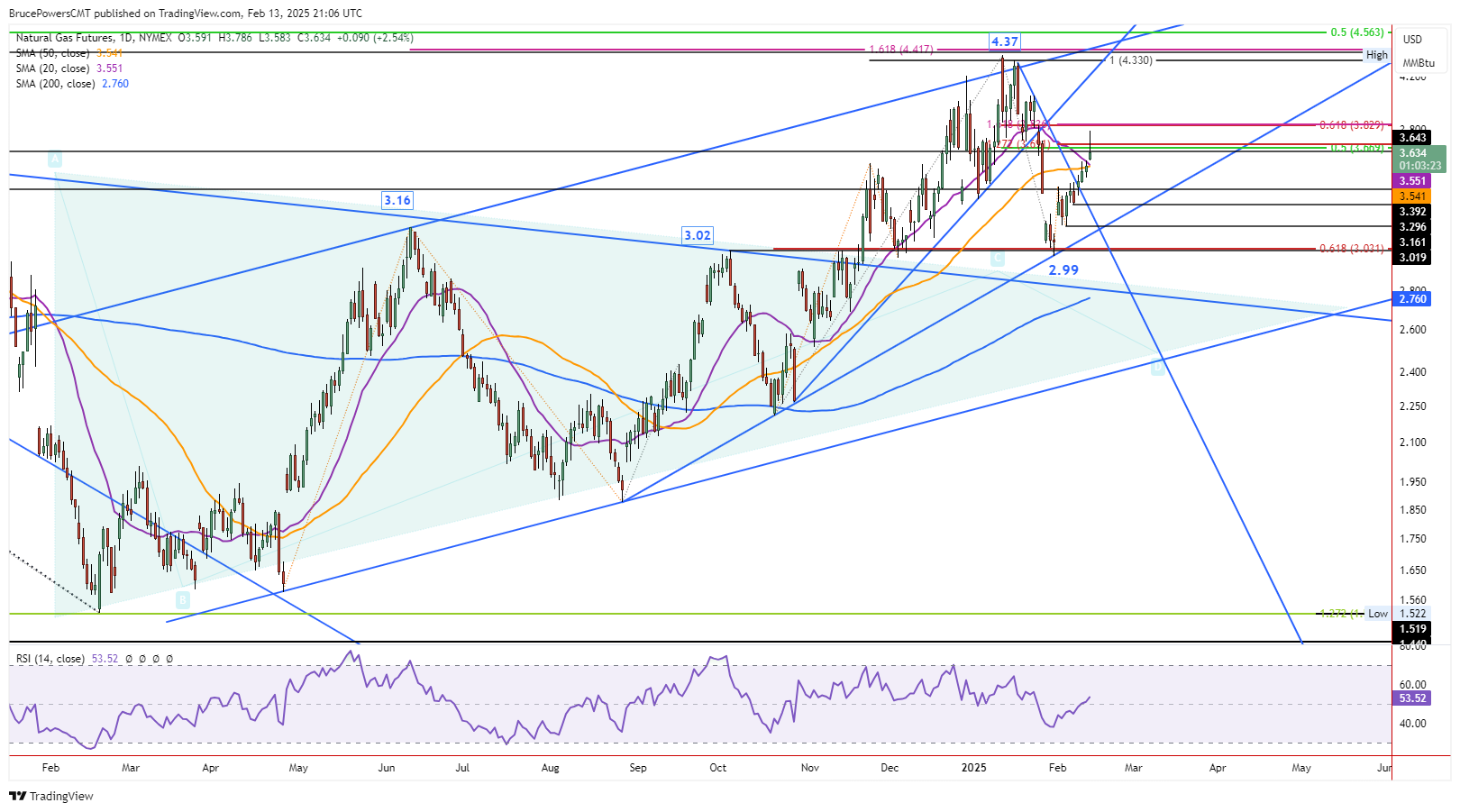
Task: Click the USD currency label
Action: coord(1412,39)
